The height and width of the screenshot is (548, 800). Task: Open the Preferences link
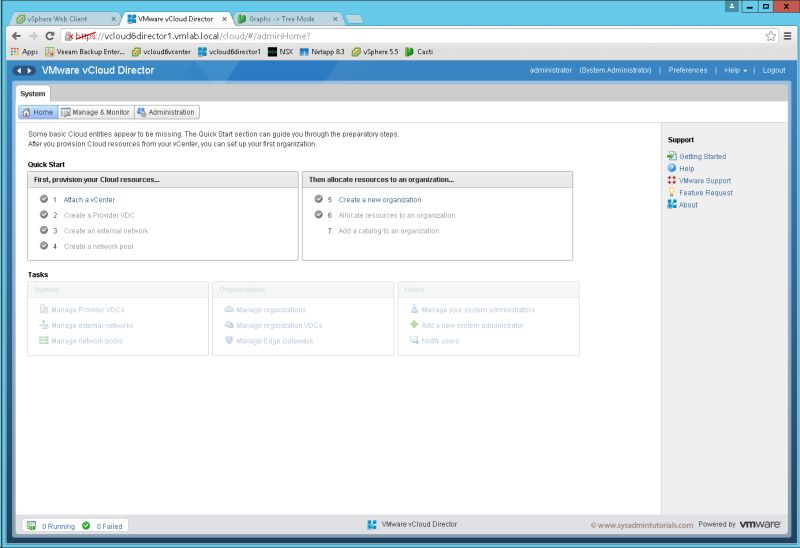(x=688, y=70)
